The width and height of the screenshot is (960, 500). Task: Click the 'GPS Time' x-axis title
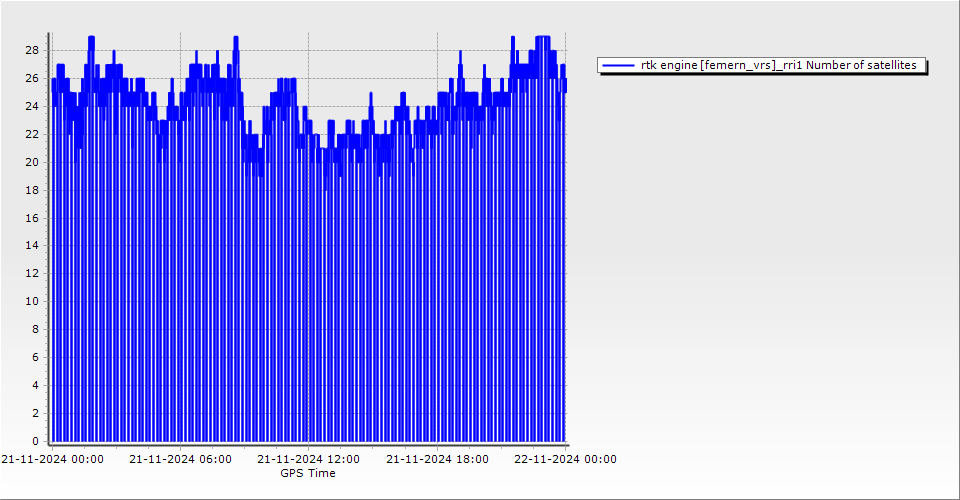(x=308, y=473)
